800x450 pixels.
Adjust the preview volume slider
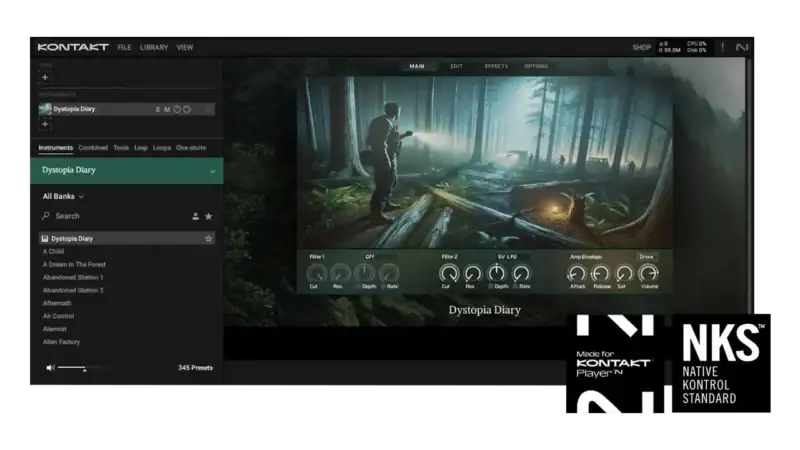click(x=80, y=368)
